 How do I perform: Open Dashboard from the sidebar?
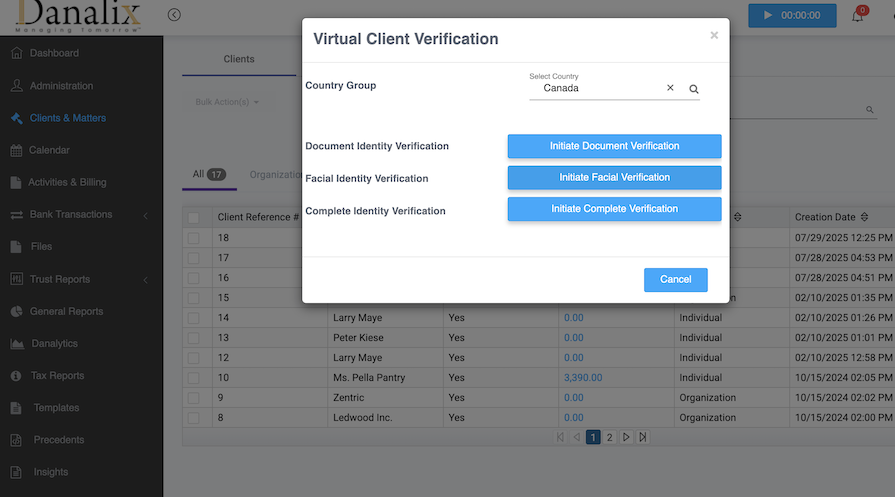(54, 53)
